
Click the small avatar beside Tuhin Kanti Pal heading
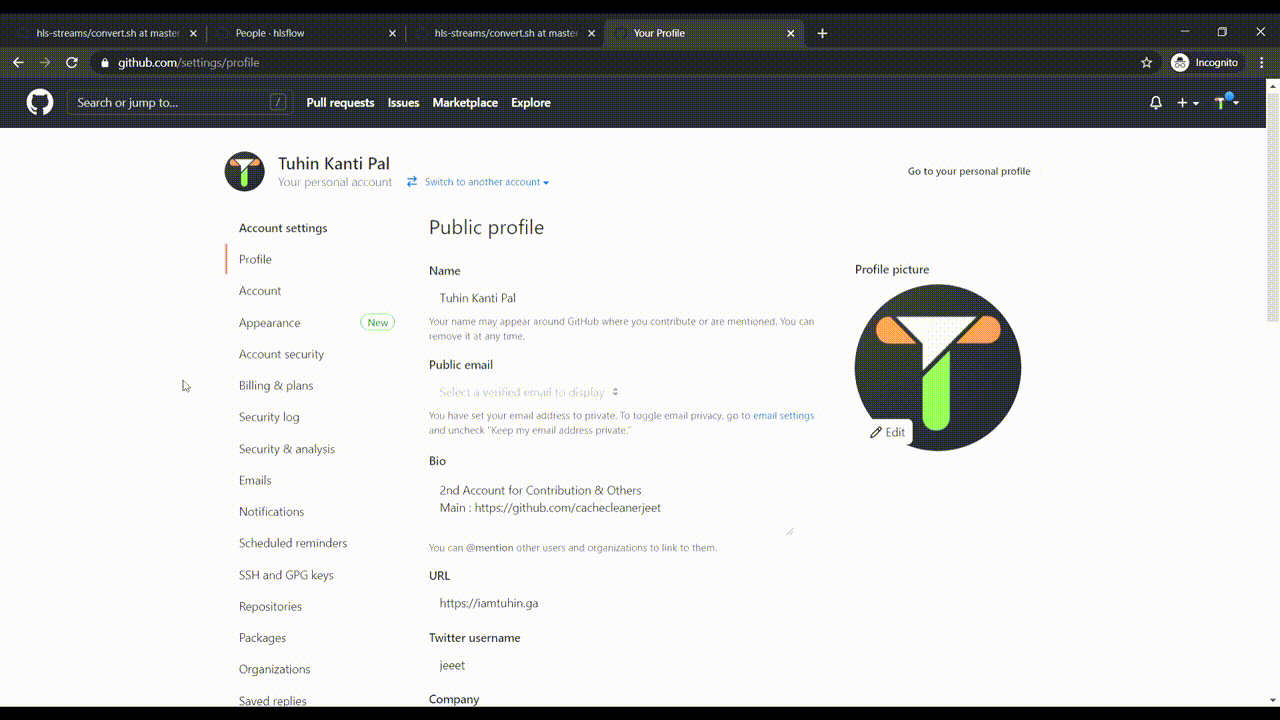[x=245, y=172]
